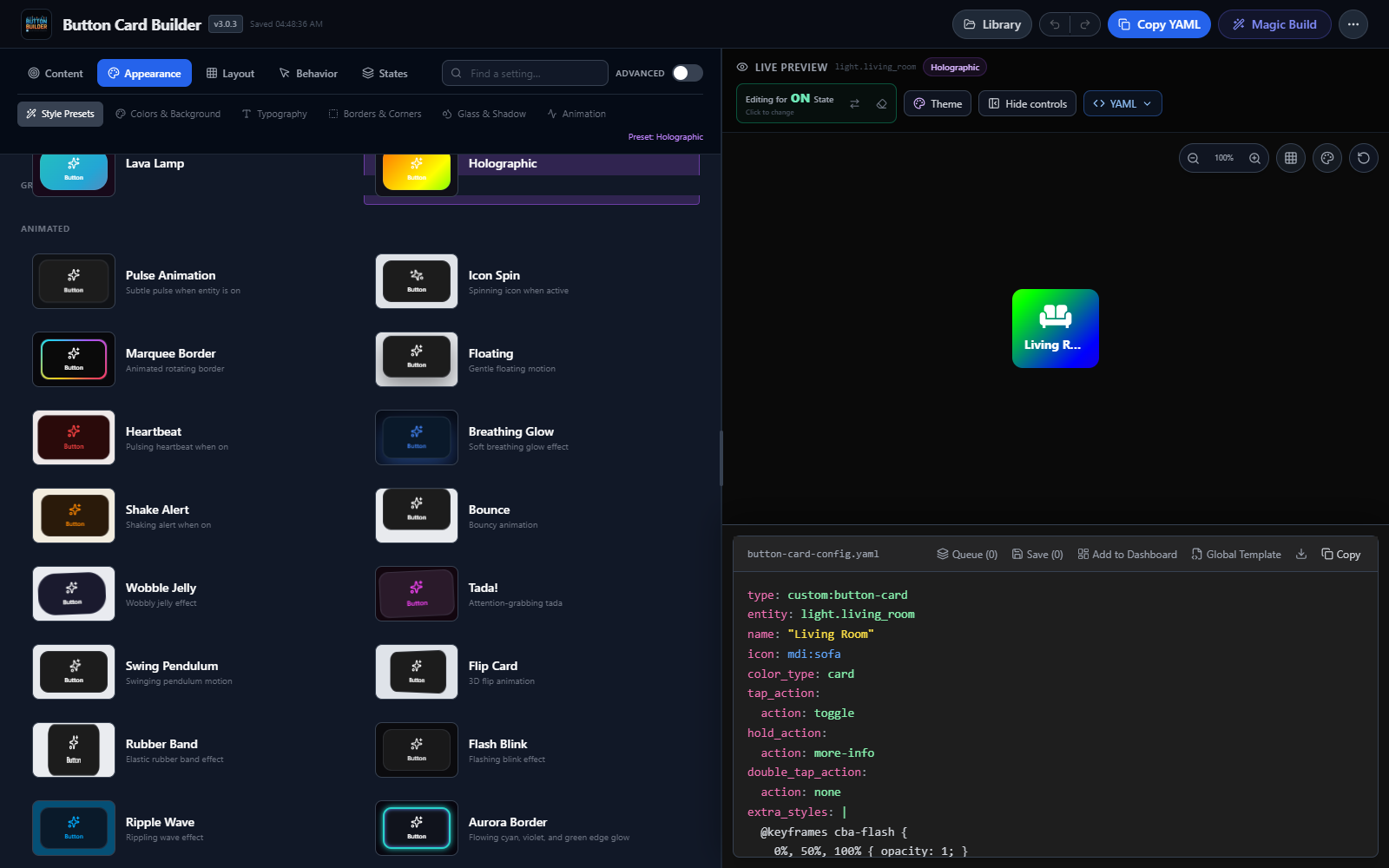Download the YAML config file
Screen dimensions: 1389x868
point(1301,554)
